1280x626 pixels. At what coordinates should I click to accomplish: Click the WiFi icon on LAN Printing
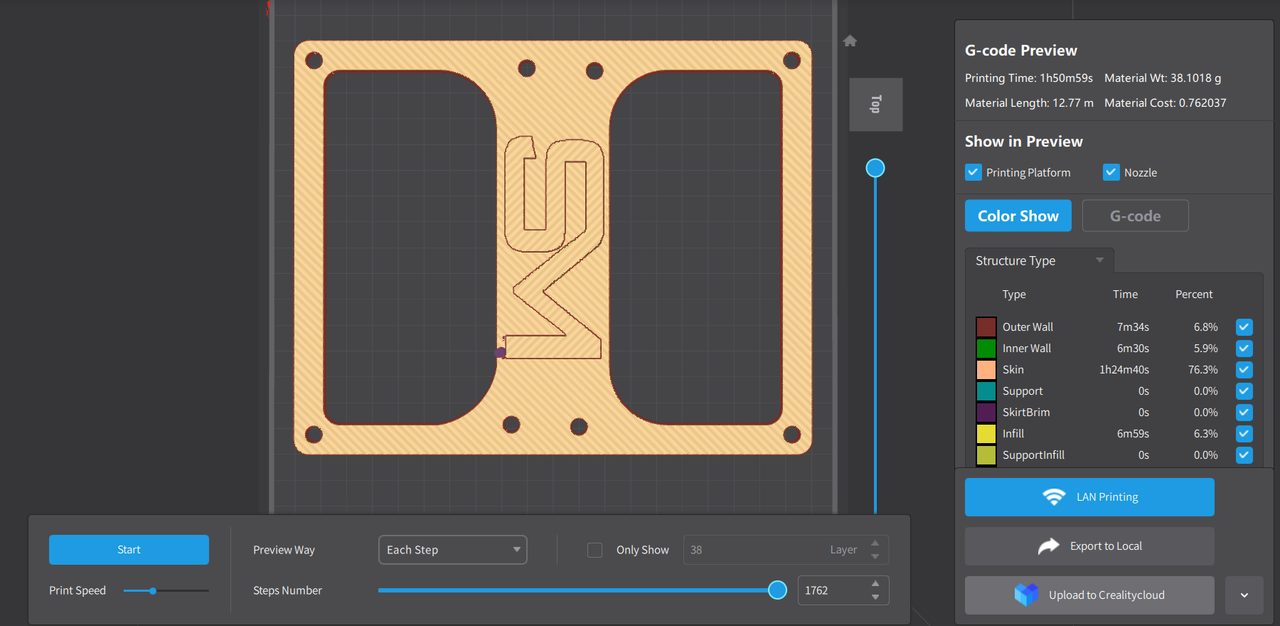pos(1054,497)
